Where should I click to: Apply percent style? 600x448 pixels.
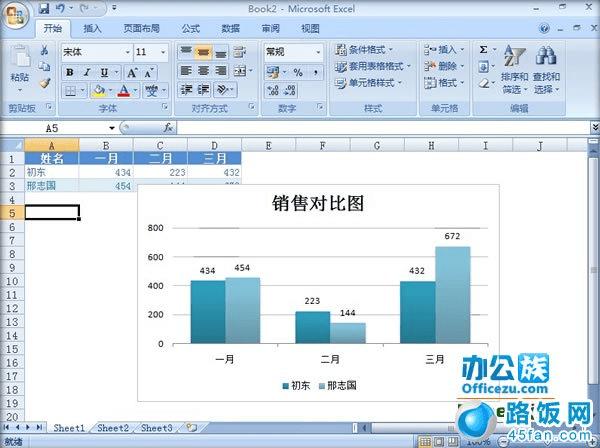click(298, 72)
